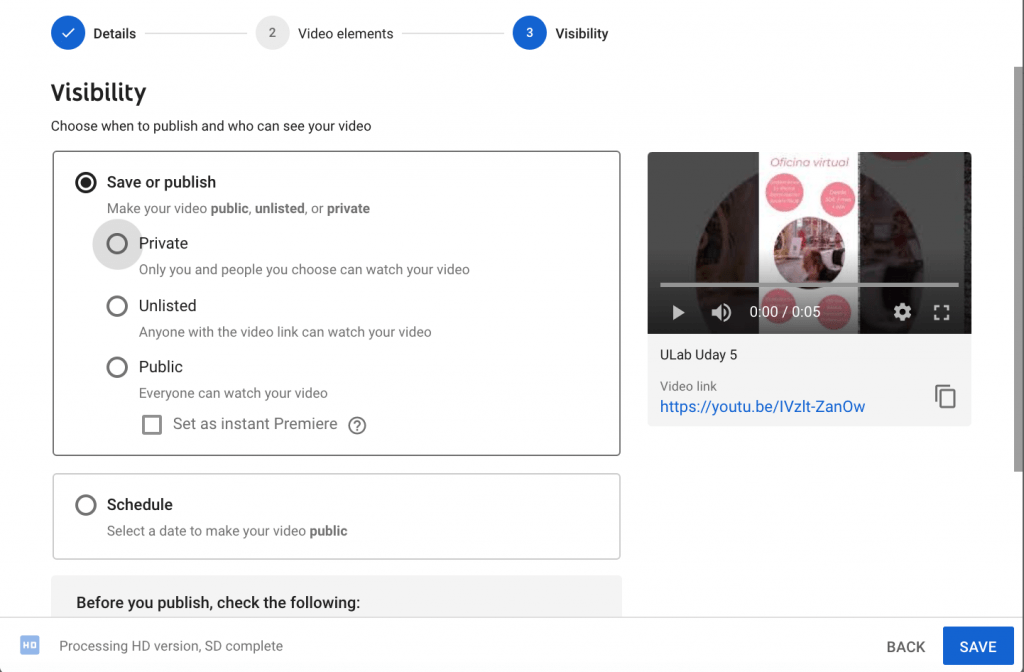
Task: Click the video title ULab Uday 5
Action: click(698, 355)
